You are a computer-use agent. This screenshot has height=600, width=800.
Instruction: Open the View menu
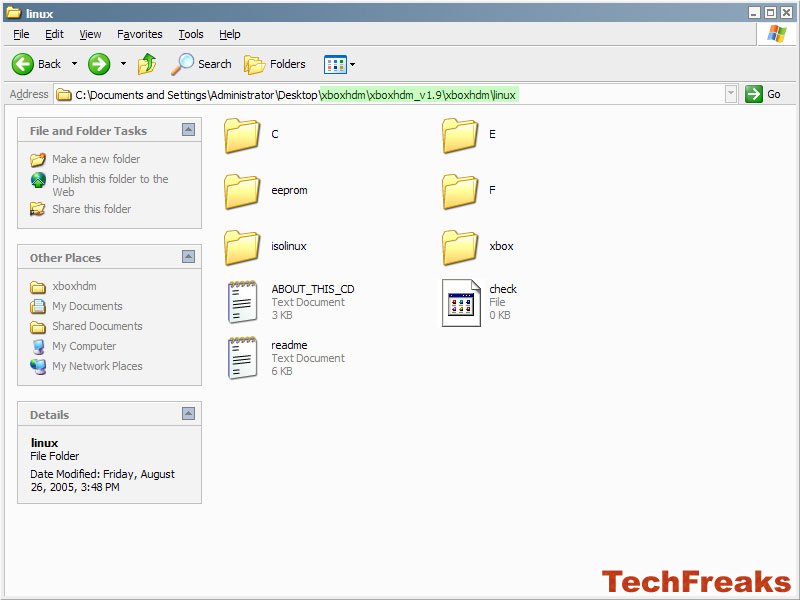tap(90, 34)
